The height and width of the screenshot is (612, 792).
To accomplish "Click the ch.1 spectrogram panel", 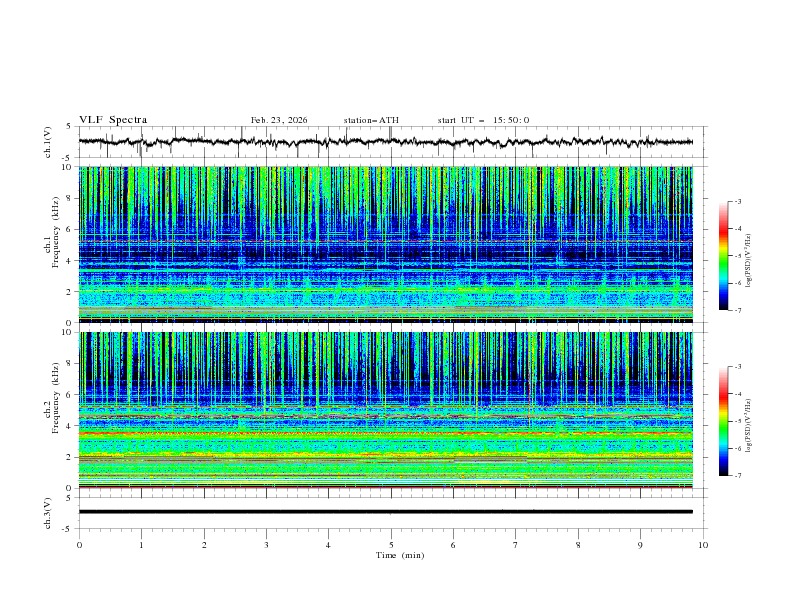I will (x=386, y=244).
